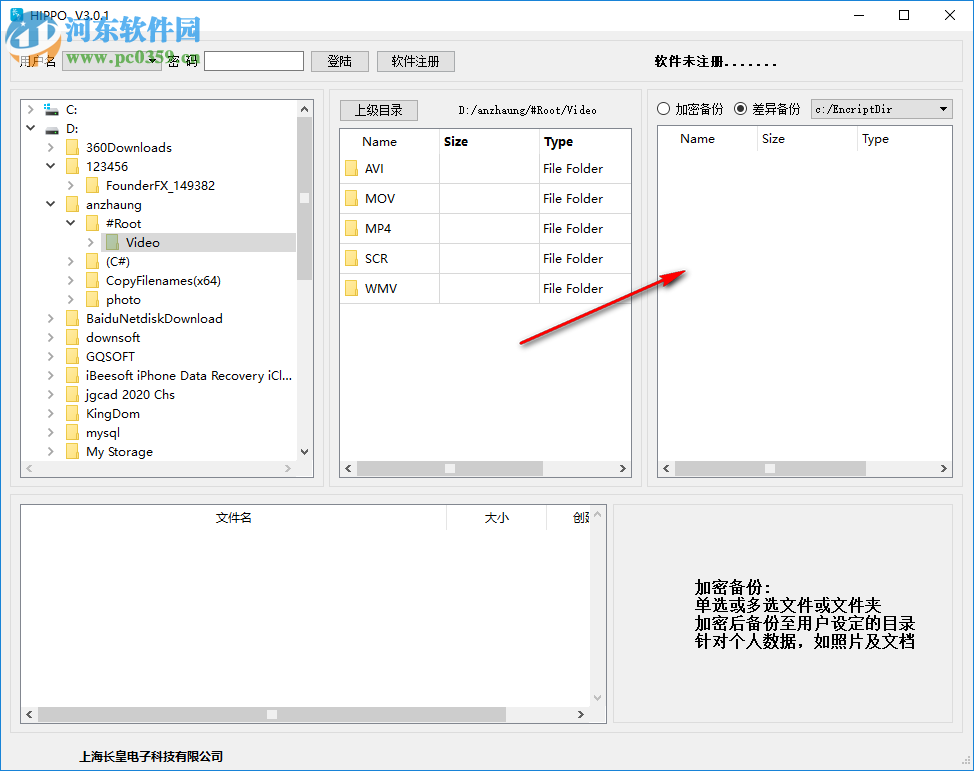974x771 pixels.
Task: Click the 上级目录 parent directory button
Action: (x=378, y=110)
